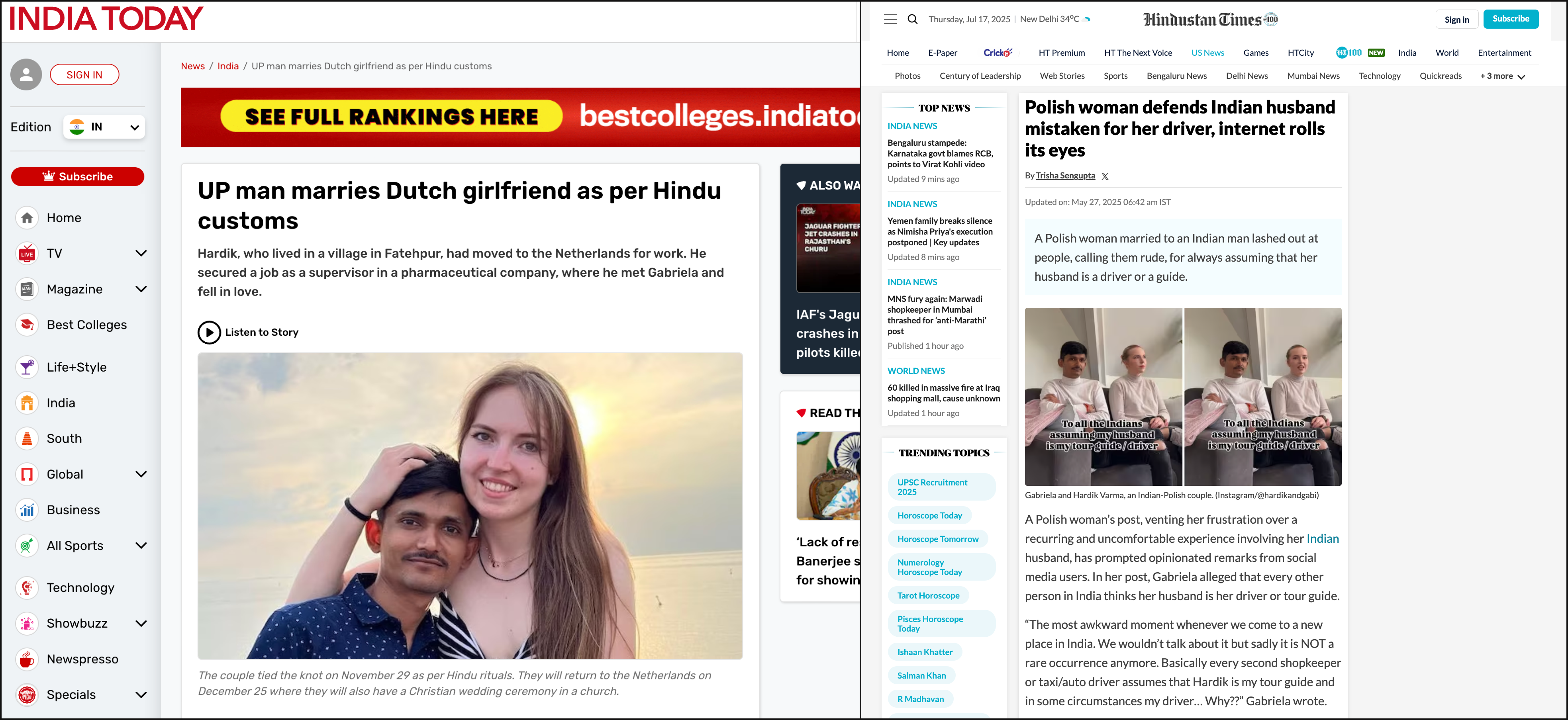Click the Hindustan Times masthead logo
The width and height of the screenshot is (1568, 720).
point(1210,20)
